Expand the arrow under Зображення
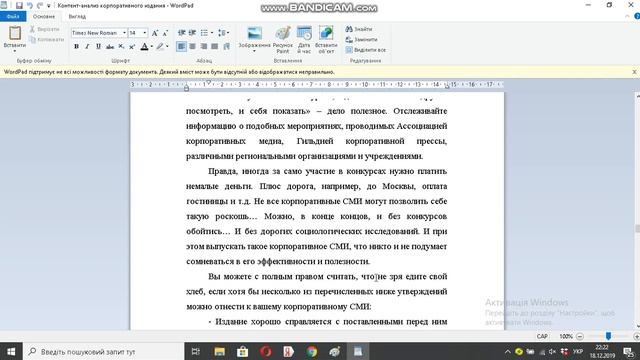This screenshot has width=640, height=360. coord(254,51)
